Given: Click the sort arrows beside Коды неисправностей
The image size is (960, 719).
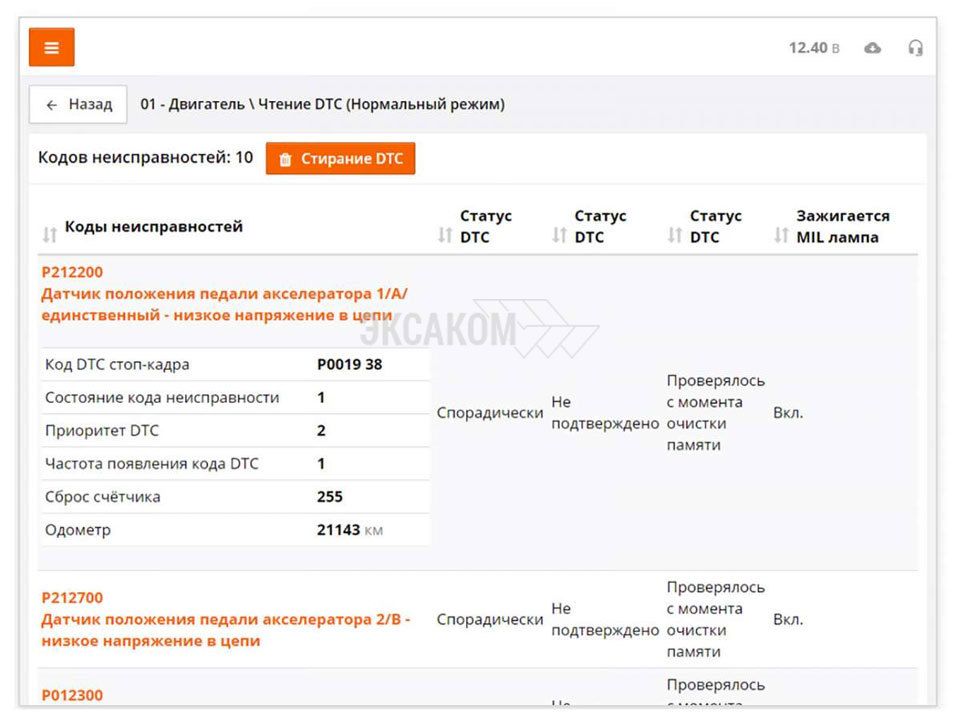Looking at the screenshot, I should click(50, 235).
